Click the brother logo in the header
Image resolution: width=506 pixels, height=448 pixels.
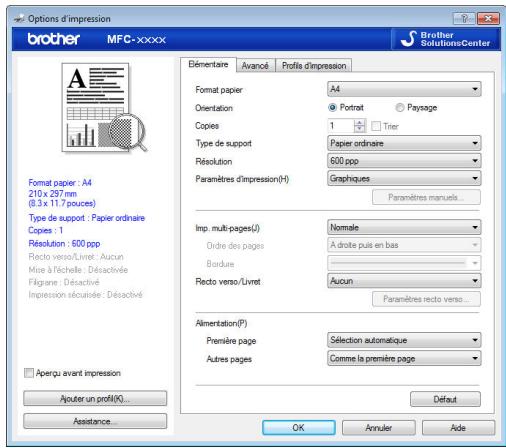[54, 39]
